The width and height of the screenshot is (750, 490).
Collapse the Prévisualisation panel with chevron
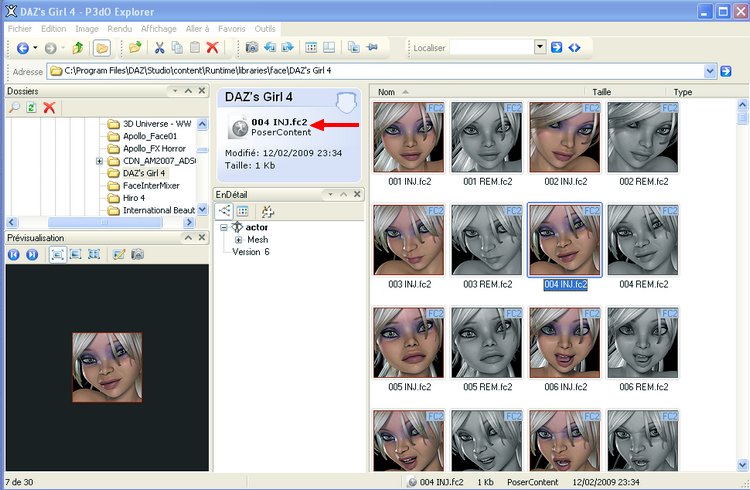tap(188, 238)
